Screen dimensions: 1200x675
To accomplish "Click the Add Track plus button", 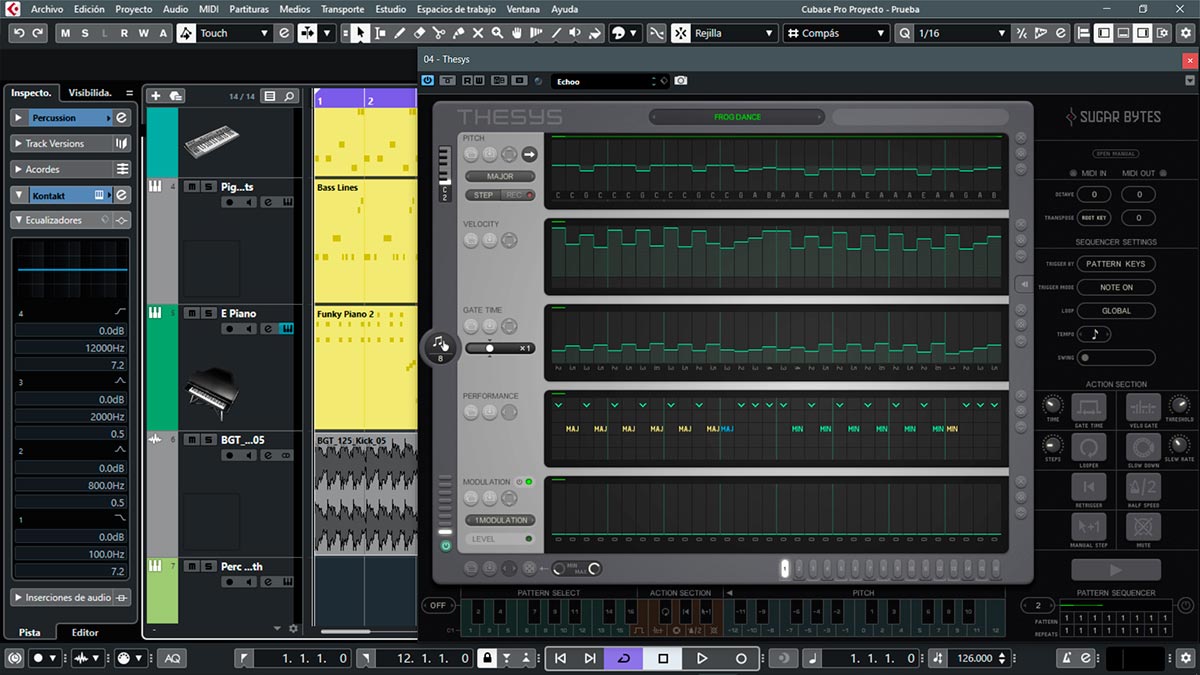I will tap(155, 96).
